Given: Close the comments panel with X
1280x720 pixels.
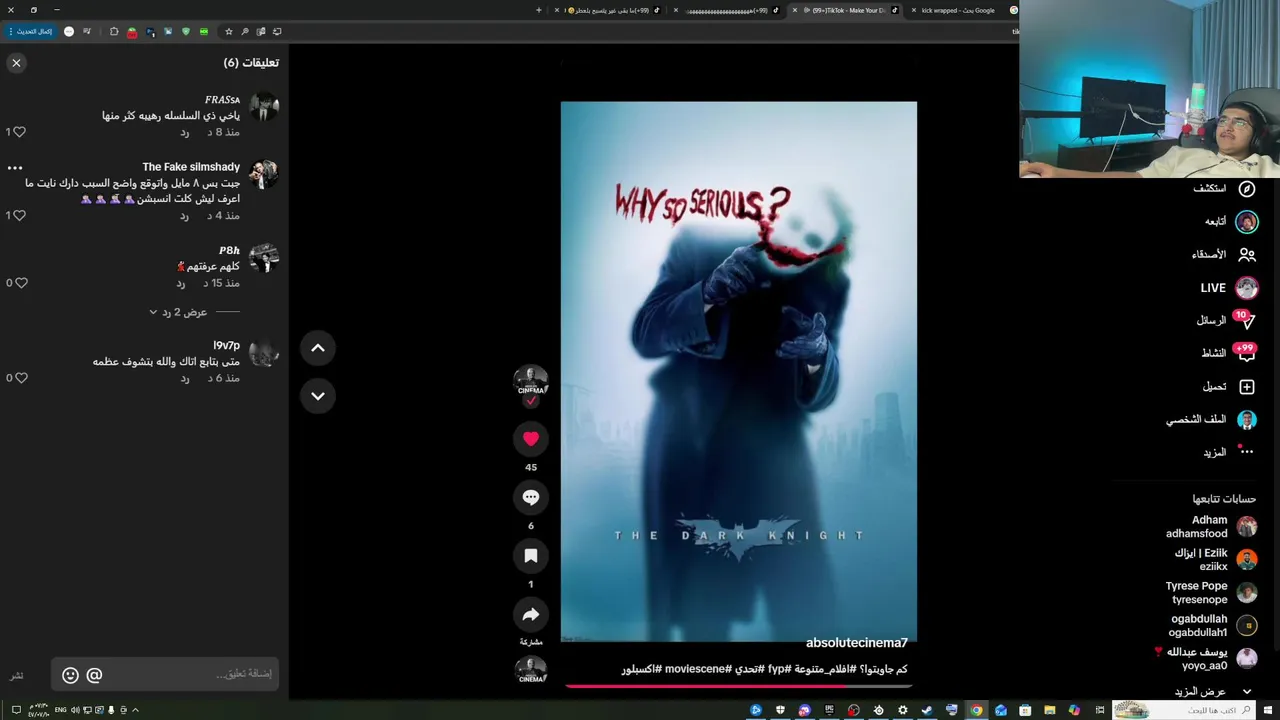Looking at the screenshot, I should (x=16, y=63).
